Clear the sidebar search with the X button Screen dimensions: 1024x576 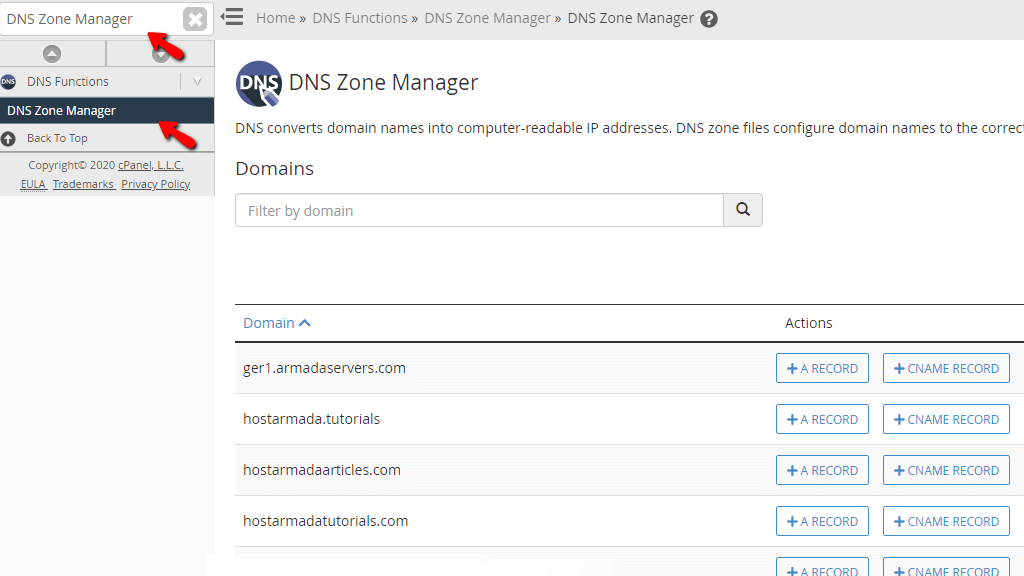(x=195, y=19)
